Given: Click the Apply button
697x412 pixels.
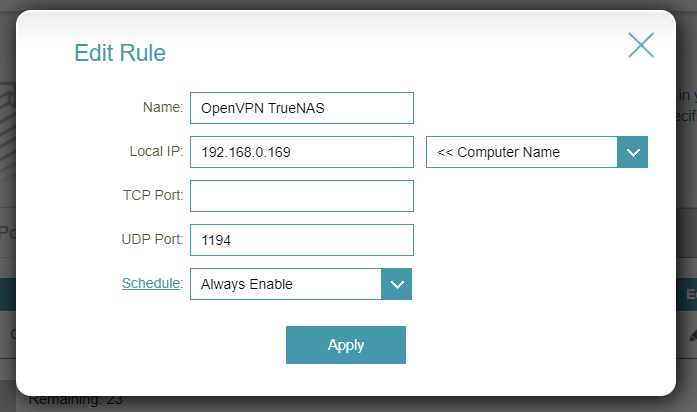Looking at the screenshot, I should click(346, 345).
